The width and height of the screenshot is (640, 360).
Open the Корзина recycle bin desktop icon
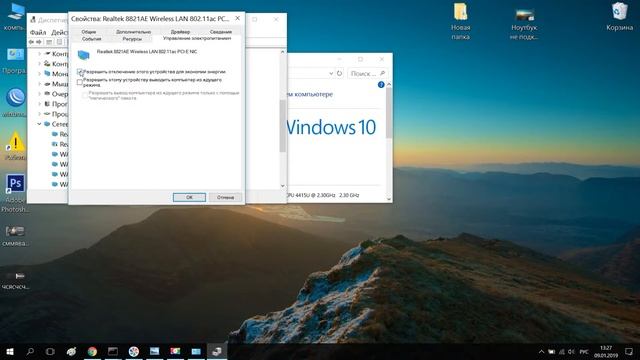coord(619,17)
